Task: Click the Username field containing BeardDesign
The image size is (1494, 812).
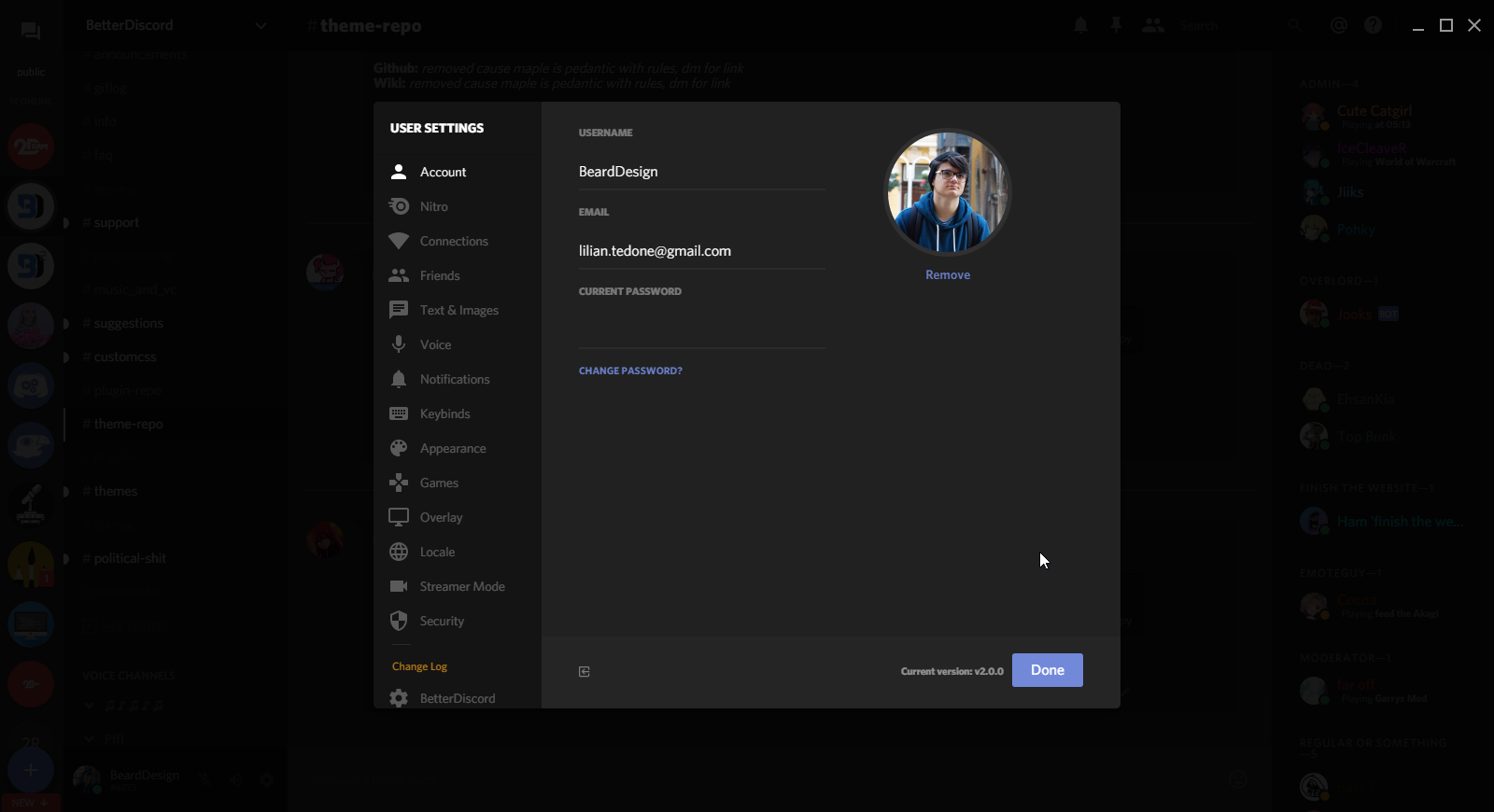Action: (702, 172)
